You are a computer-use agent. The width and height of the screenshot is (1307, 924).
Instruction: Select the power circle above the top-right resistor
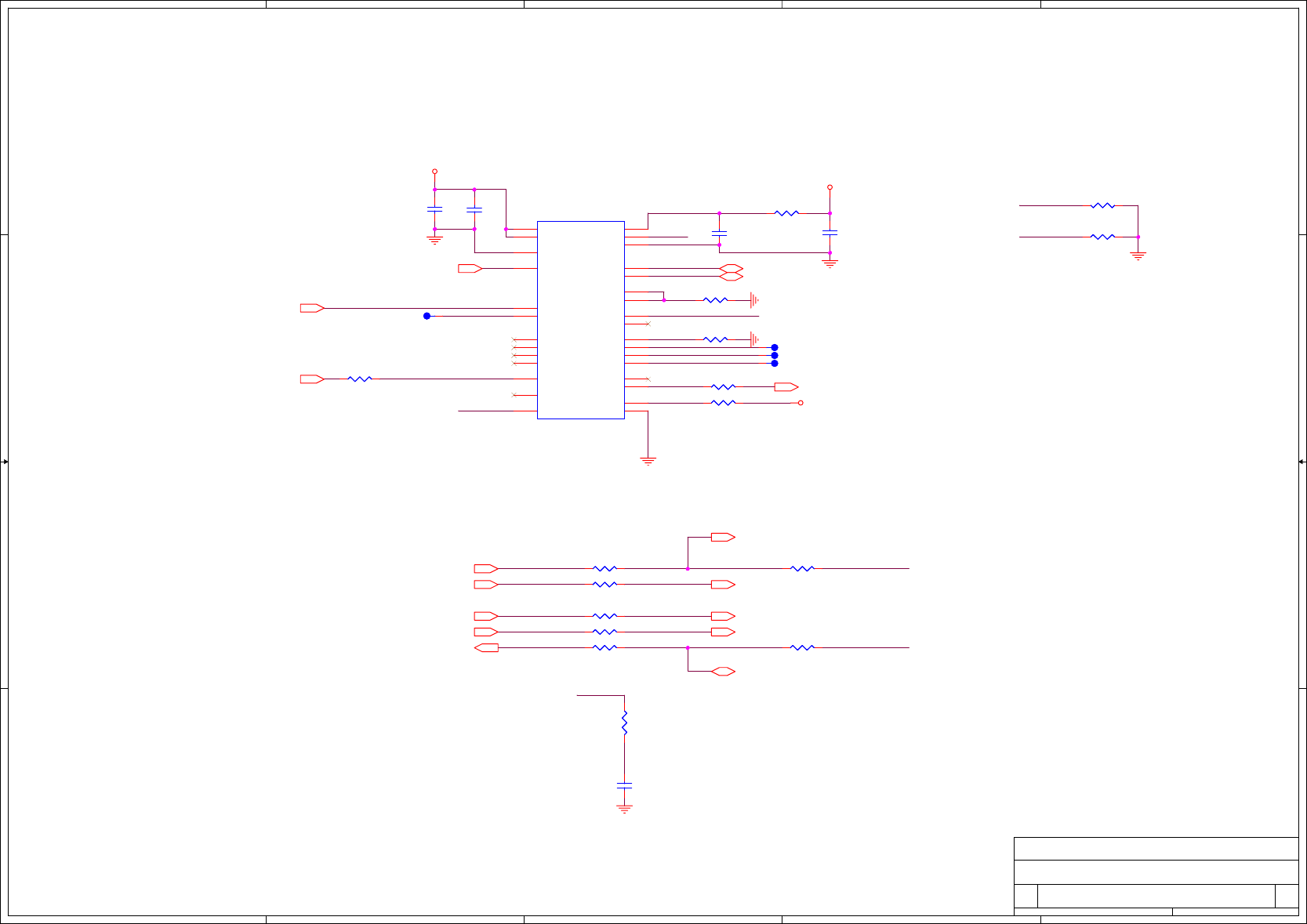pyautogui.click(x=830, y=187)
